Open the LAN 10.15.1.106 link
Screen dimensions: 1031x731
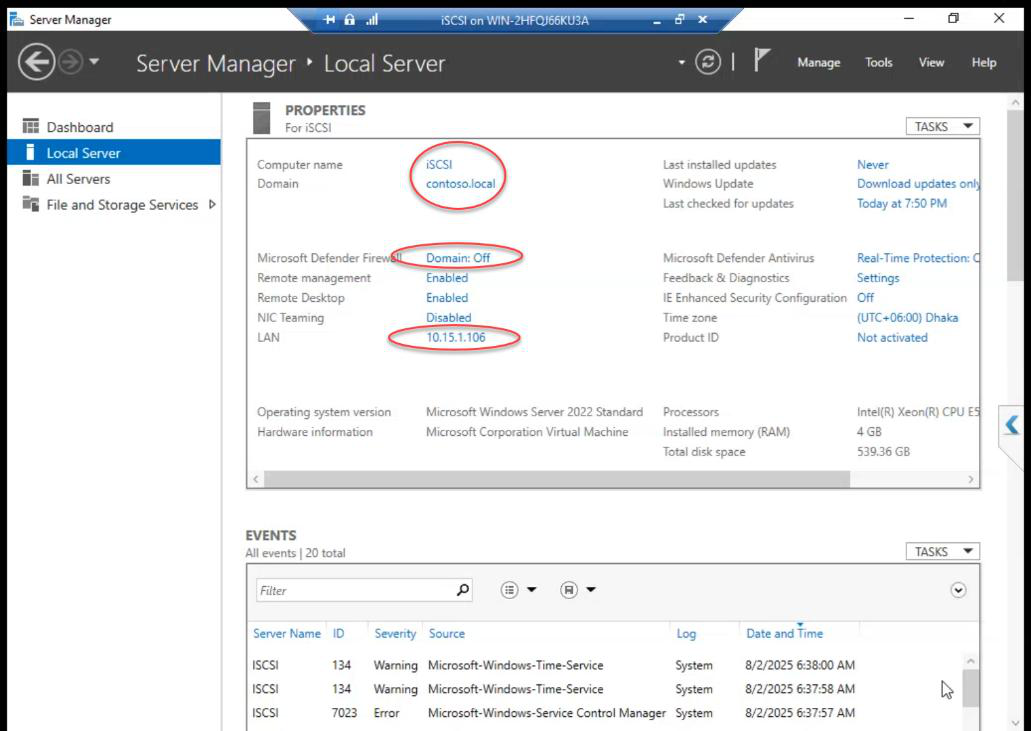[456, 337]
